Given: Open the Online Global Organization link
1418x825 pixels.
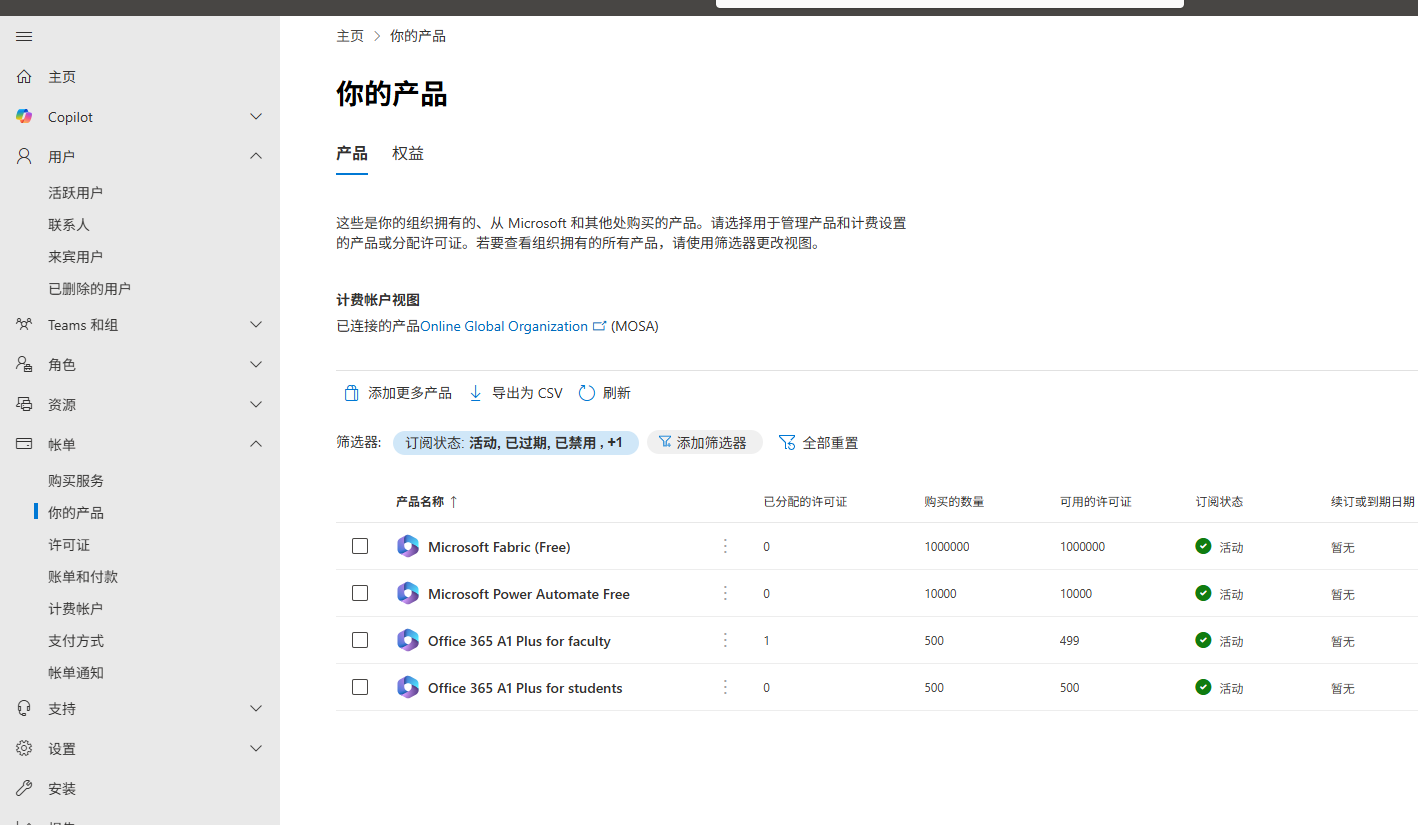Looking at the screenshot, I should (x=504, y=326).
